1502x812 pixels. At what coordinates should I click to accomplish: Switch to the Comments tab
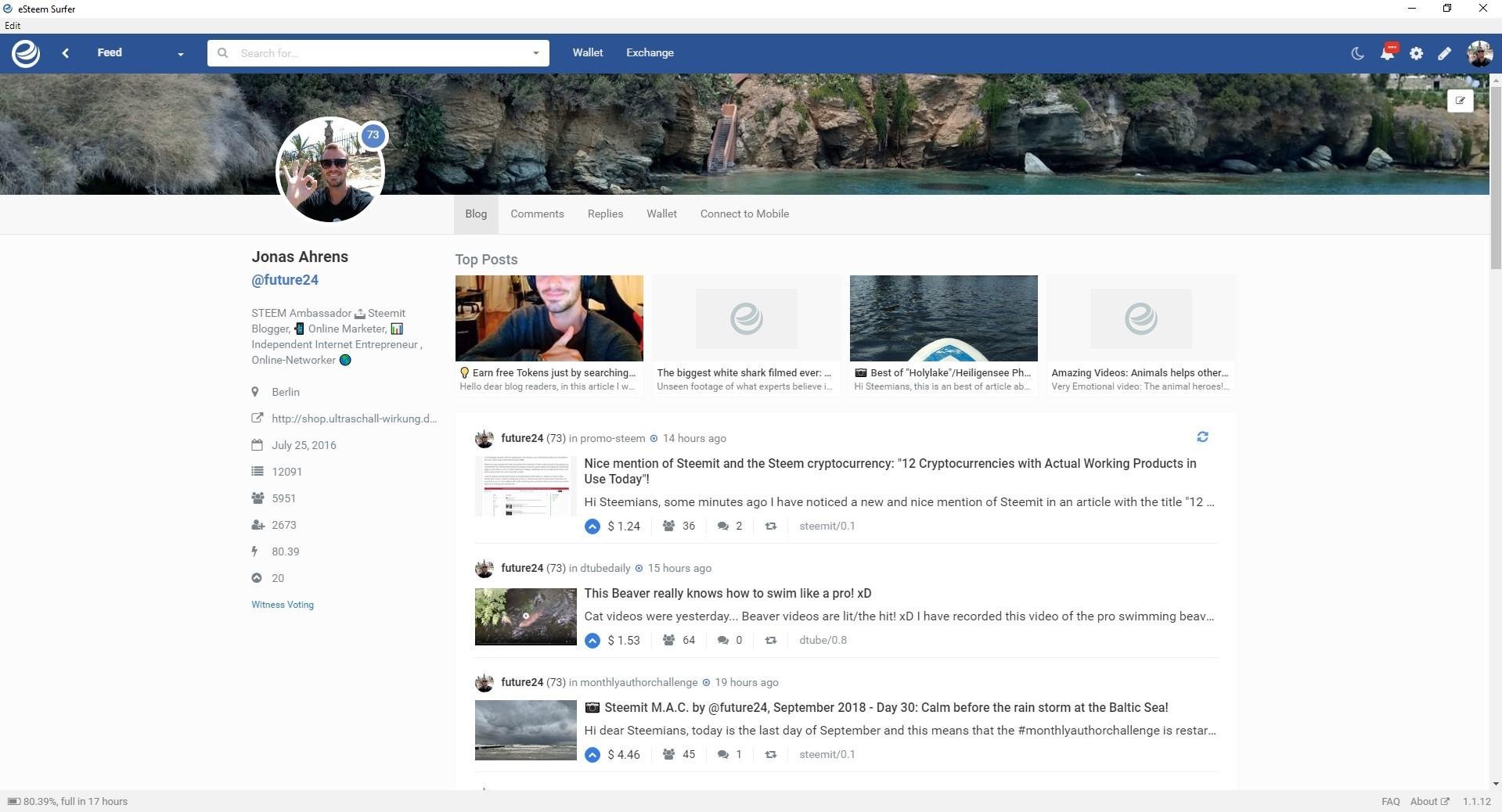click(537, 214)
